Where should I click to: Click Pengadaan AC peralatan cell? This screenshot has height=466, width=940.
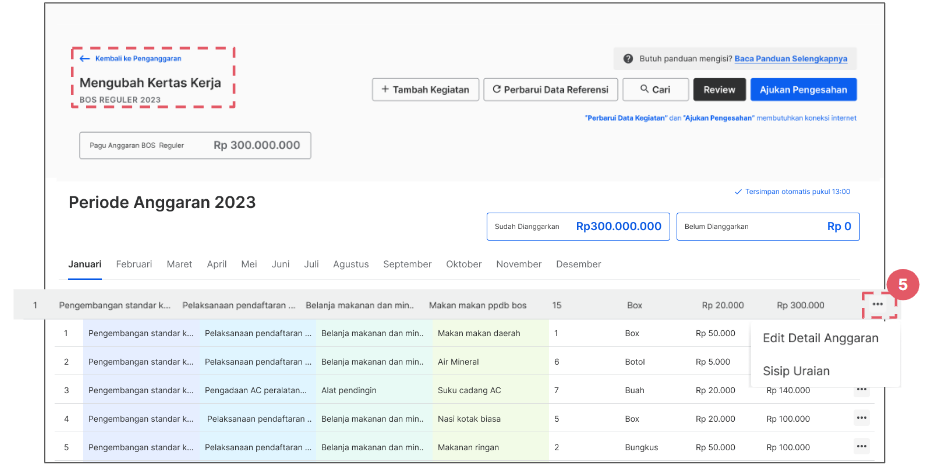pos(258,390)
